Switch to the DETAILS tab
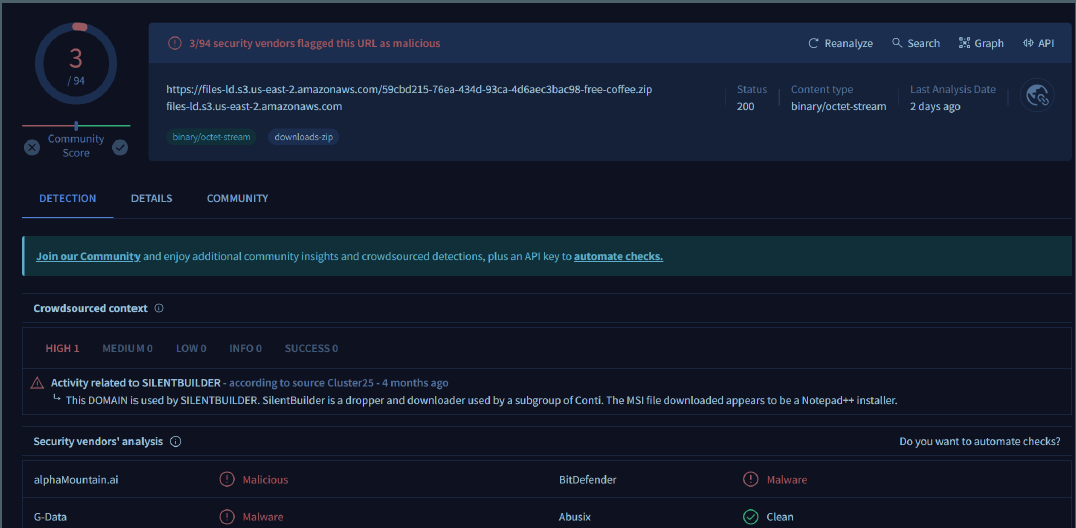 point(152,198)
